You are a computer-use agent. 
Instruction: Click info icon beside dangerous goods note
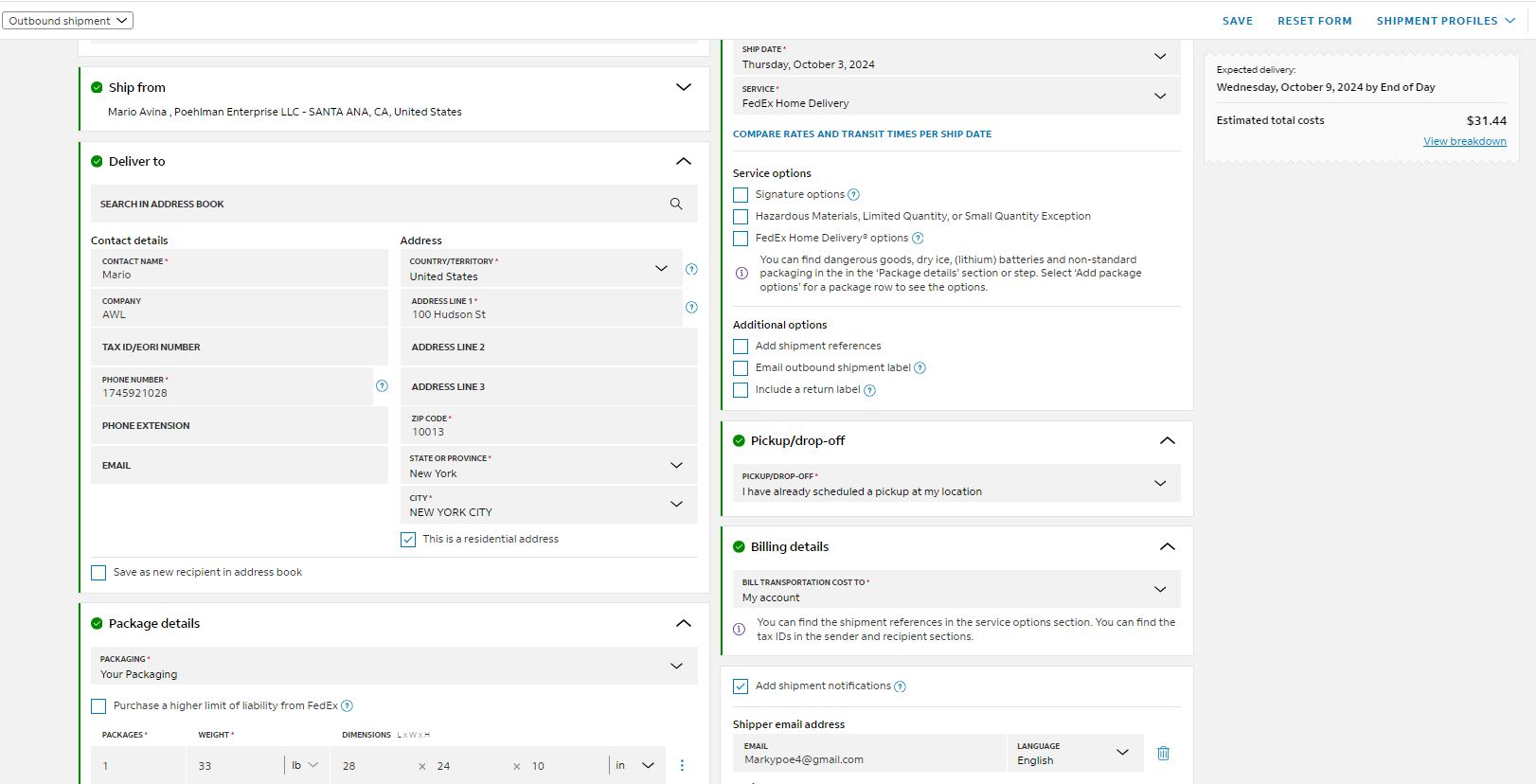pos(741,273)
